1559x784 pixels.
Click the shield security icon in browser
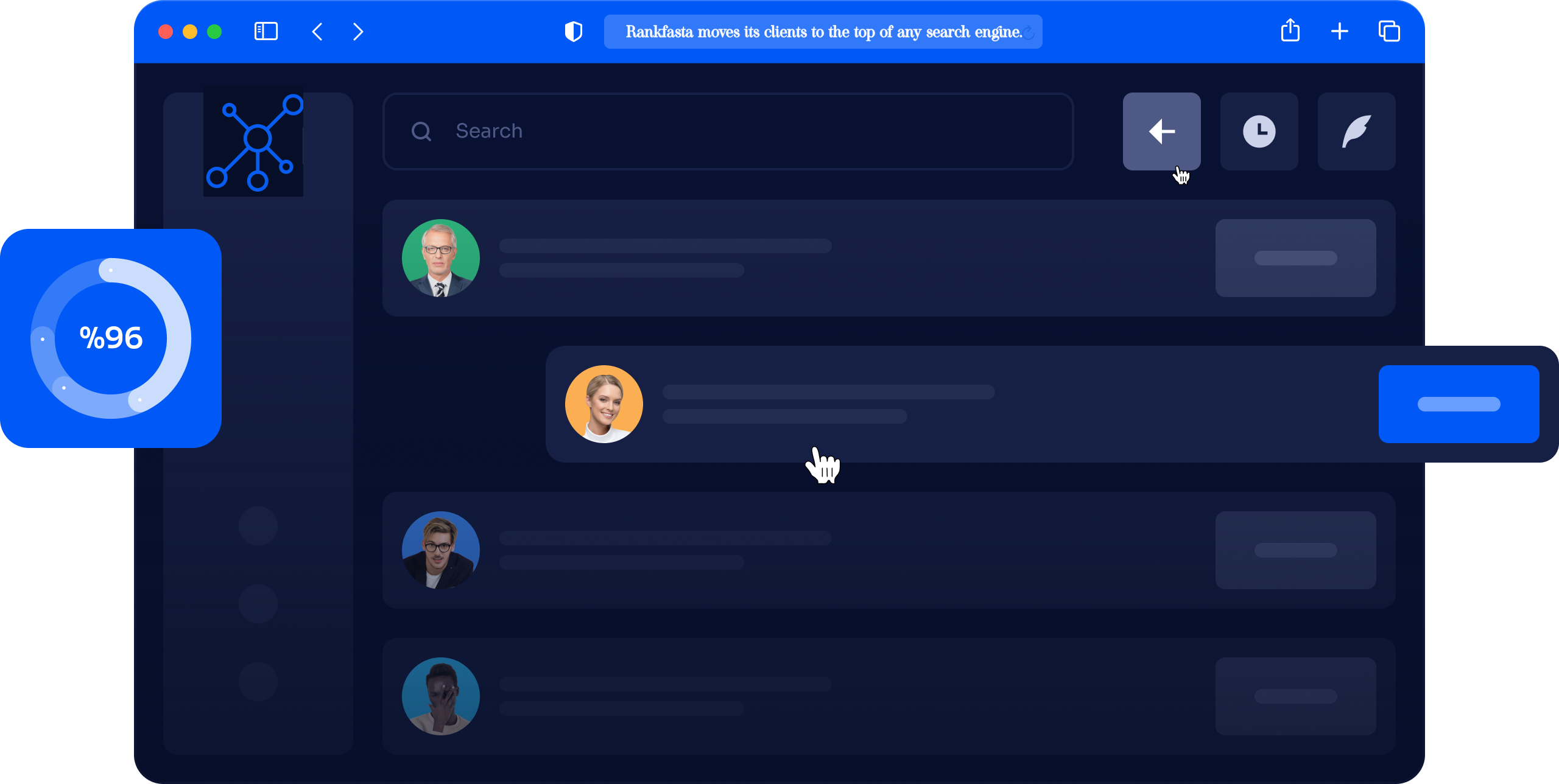(573, 29)
